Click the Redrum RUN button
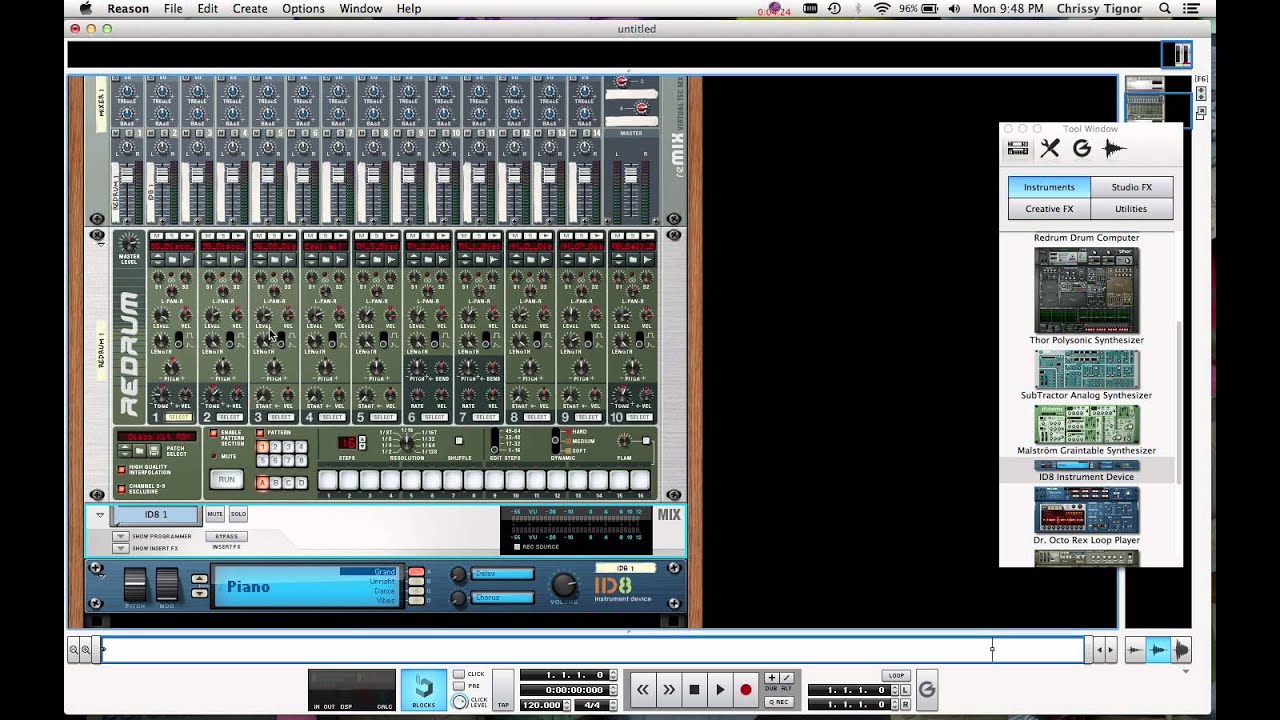Viewport: 1280px width, 720px height. (227, 480)
